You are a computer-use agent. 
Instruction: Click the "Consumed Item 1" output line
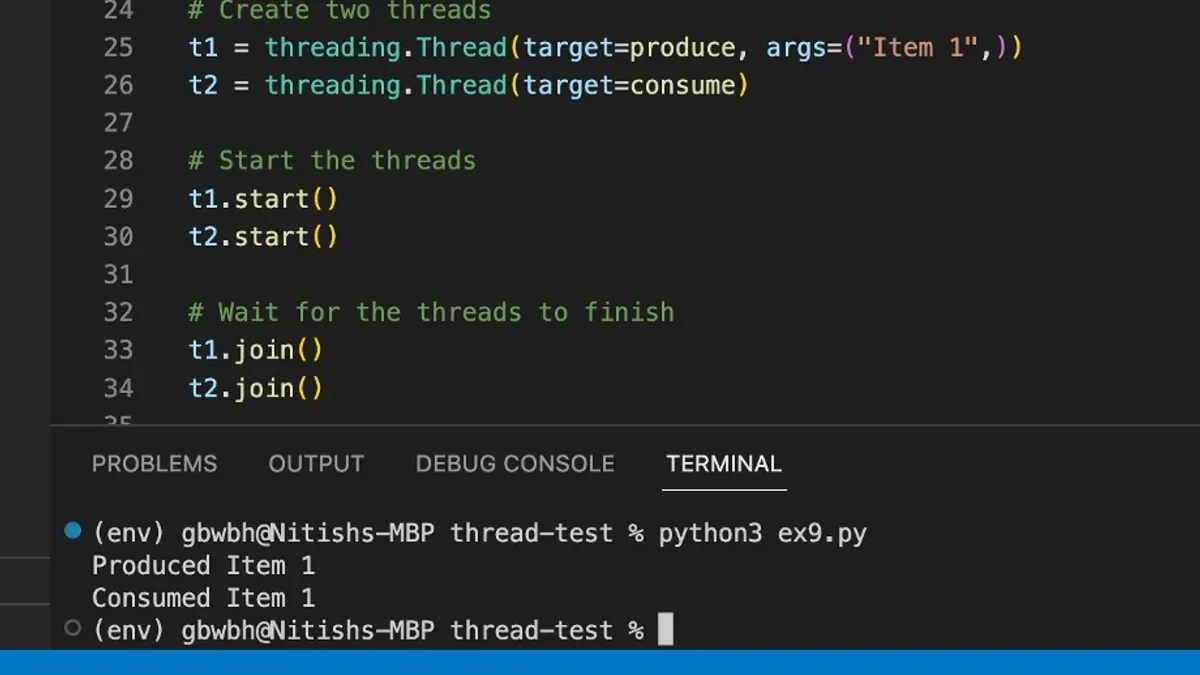coord(203,598)
